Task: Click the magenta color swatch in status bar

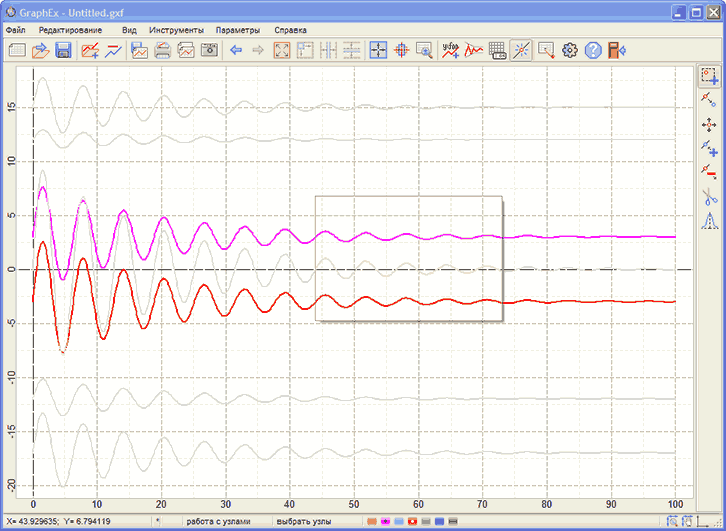Action: (x=385, y=522)
